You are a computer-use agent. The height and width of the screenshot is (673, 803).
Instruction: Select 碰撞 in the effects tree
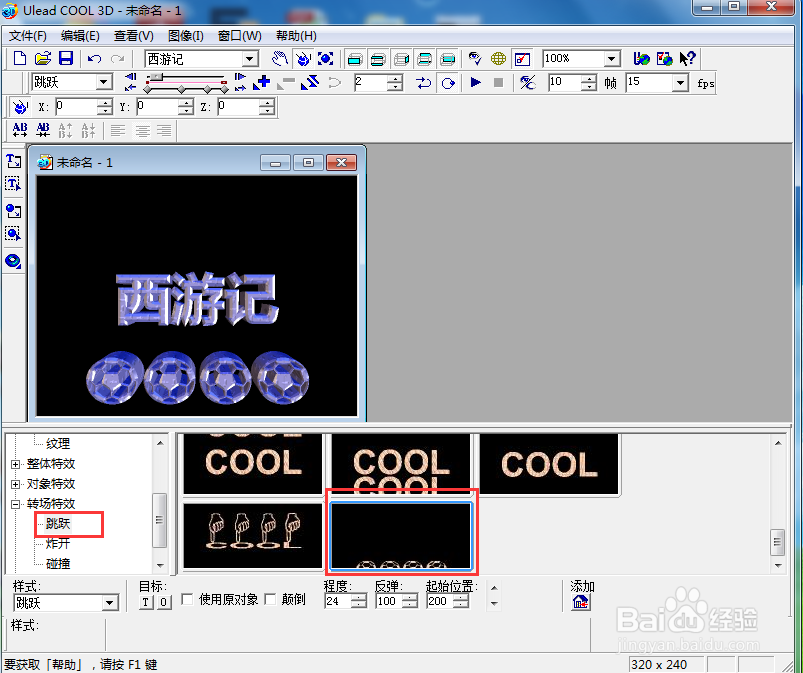(x=58, y=564)
